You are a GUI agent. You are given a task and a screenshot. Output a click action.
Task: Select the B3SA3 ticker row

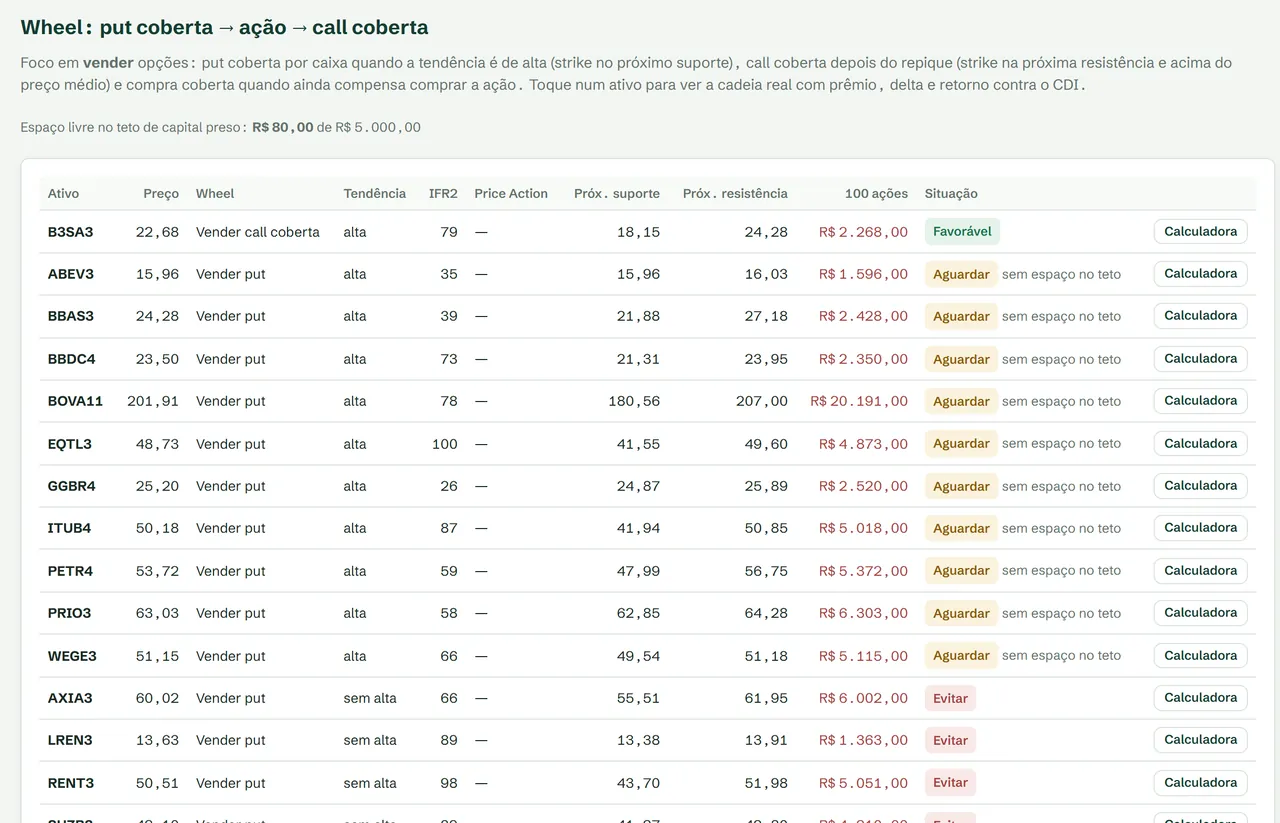pos(648,232)
